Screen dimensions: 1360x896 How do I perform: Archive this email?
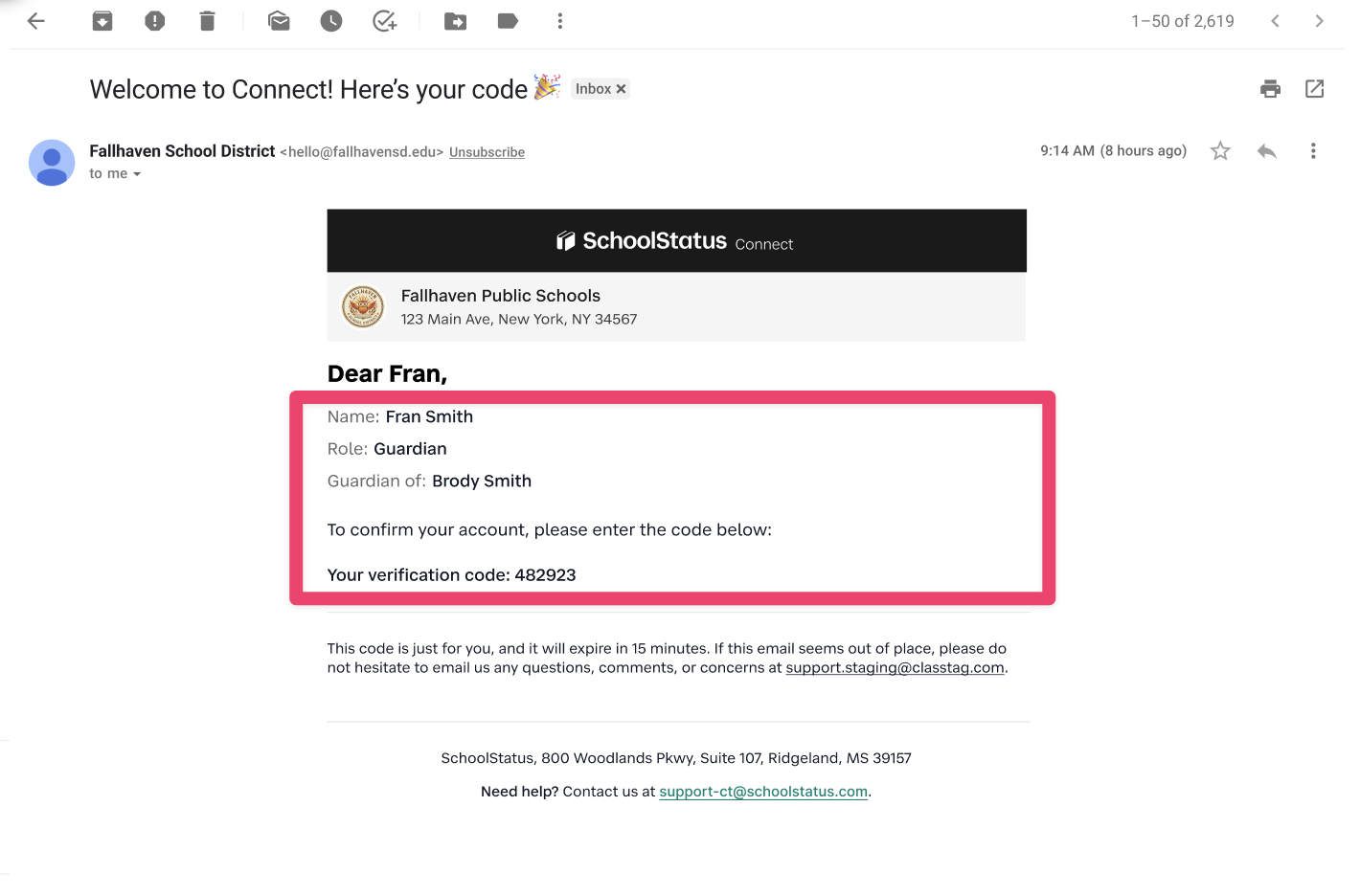pyautogui.click(x=102, y=21)
